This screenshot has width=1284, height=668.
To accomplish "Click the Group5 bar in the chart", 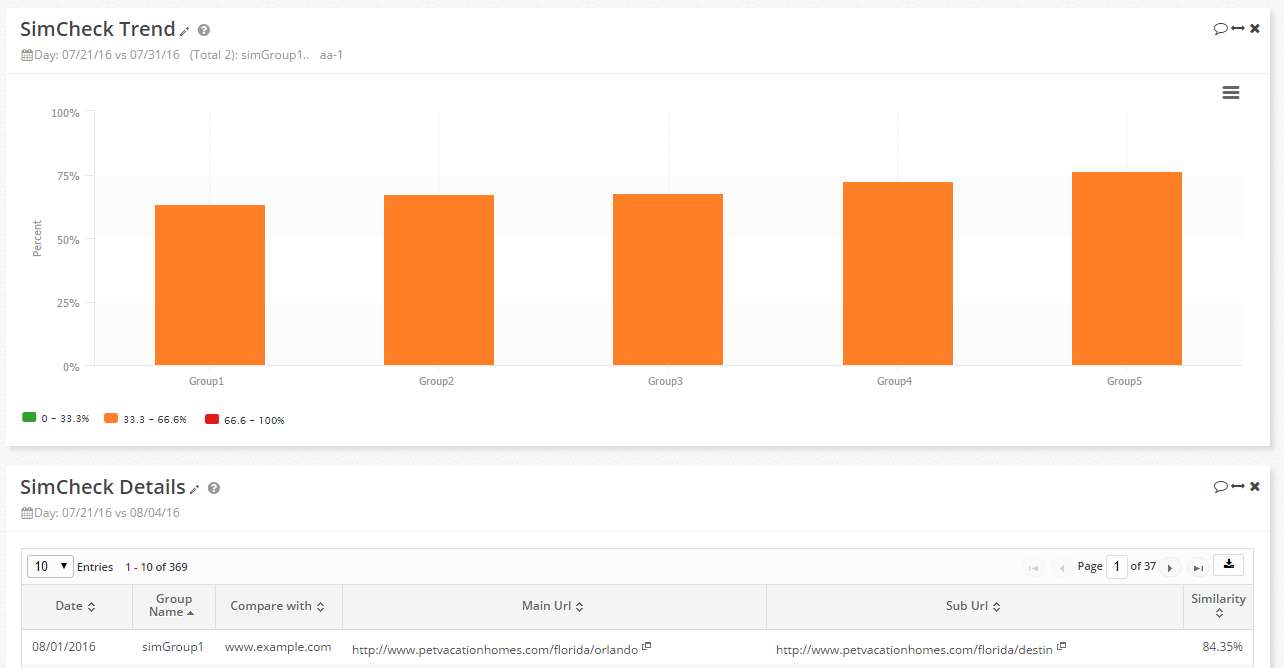I will click(1127, 269).
